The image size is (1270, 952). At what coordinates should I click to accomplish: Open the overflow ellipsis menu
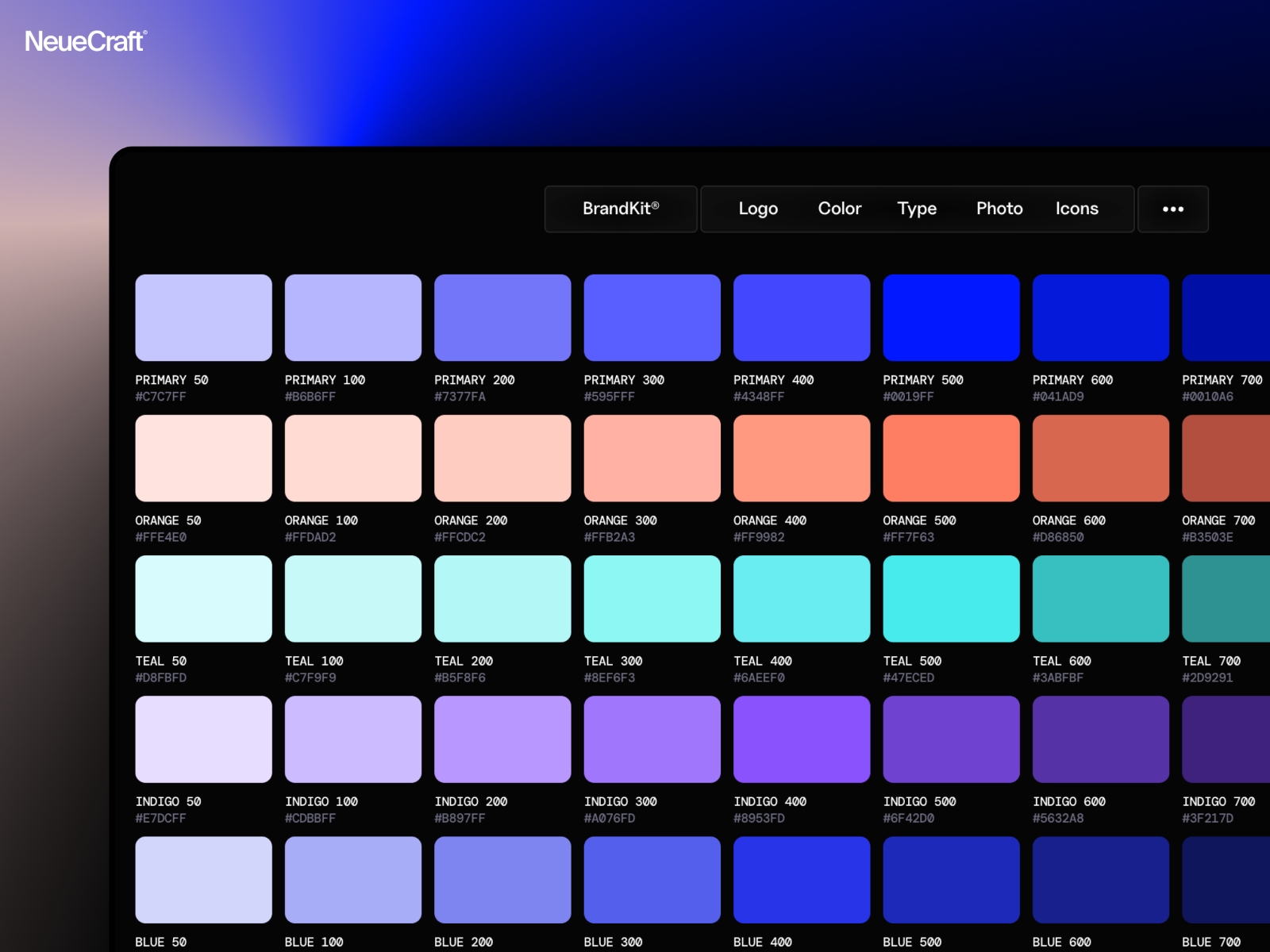[1172, 209]
